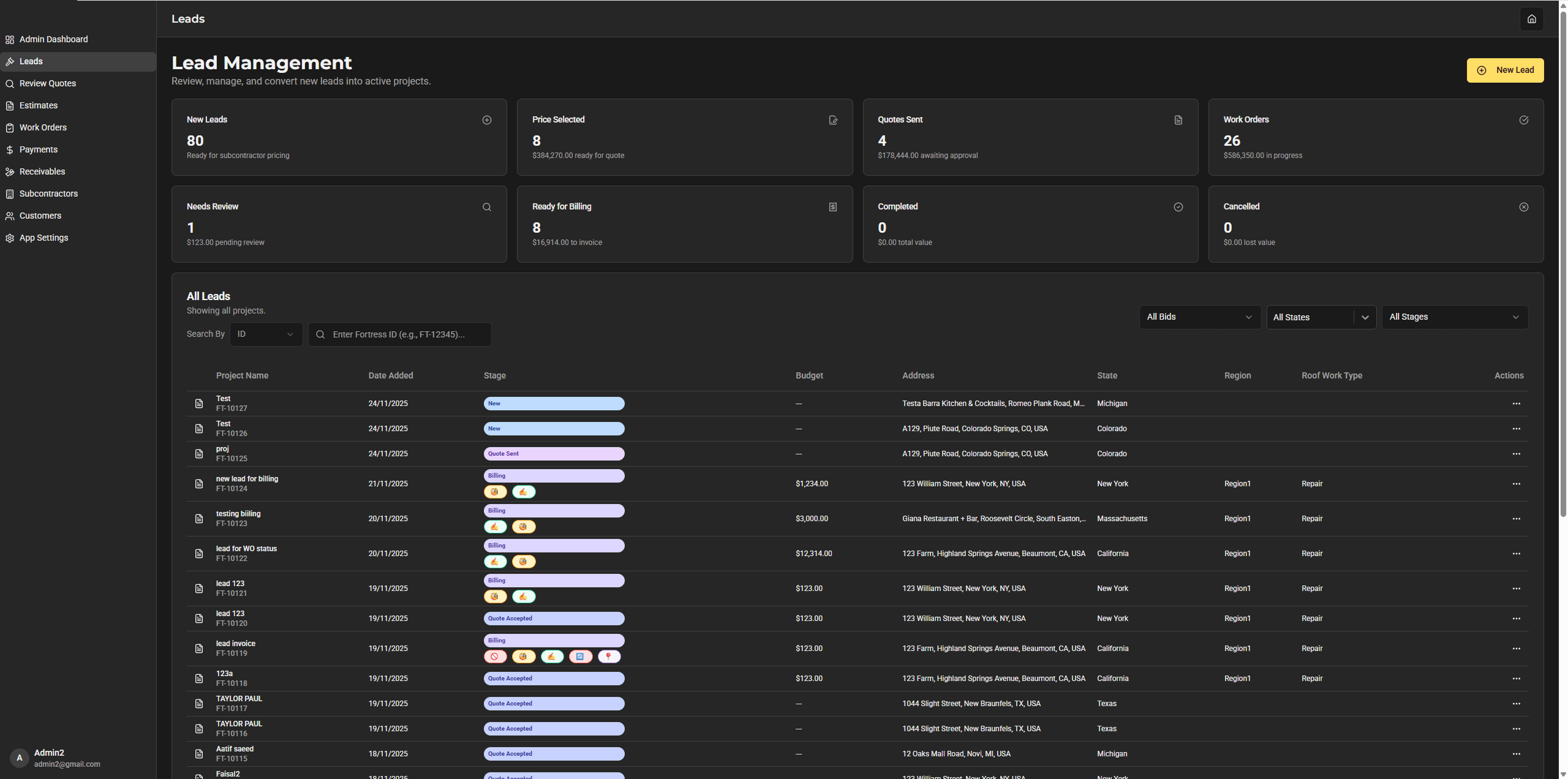This screenshot has width=1568, height=779.
Task: Click document icon for FT-10119 row
Action: (x=199, y=649)
